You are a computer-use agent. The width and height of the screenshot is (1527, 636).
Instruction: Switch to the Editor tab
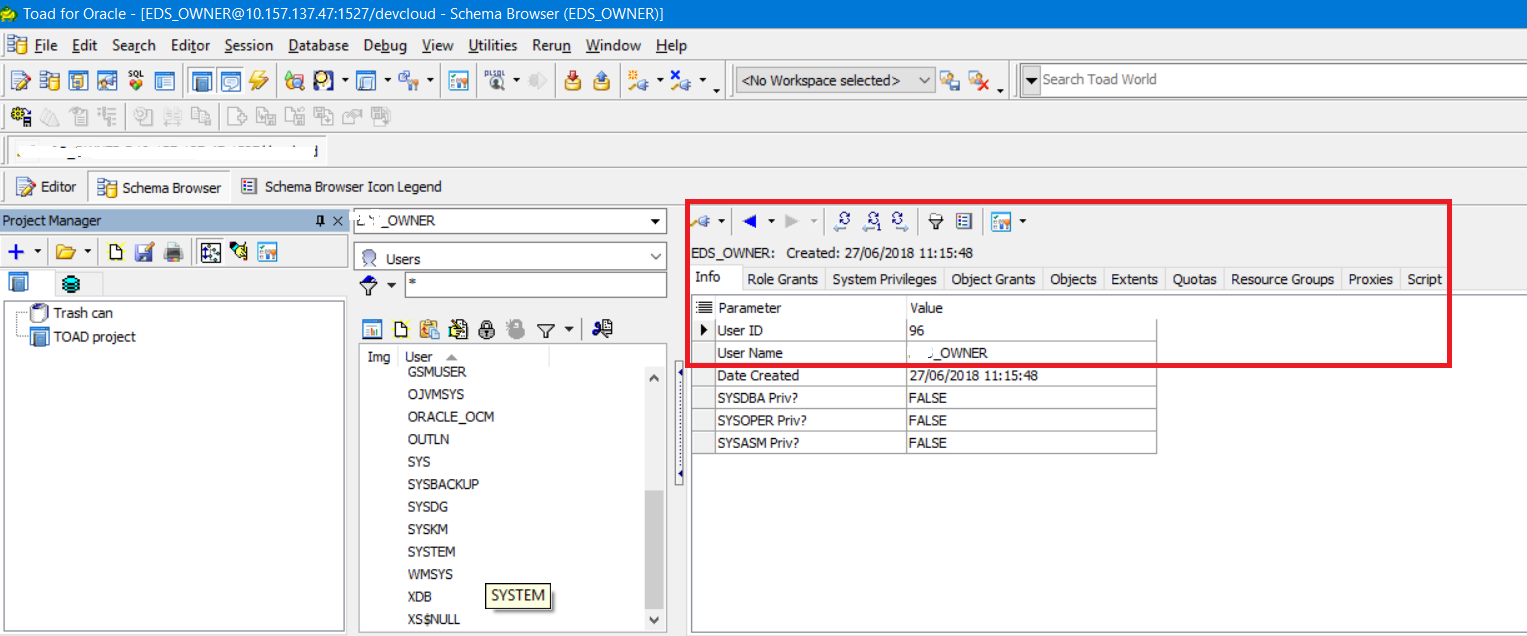[x=47, y=186]
